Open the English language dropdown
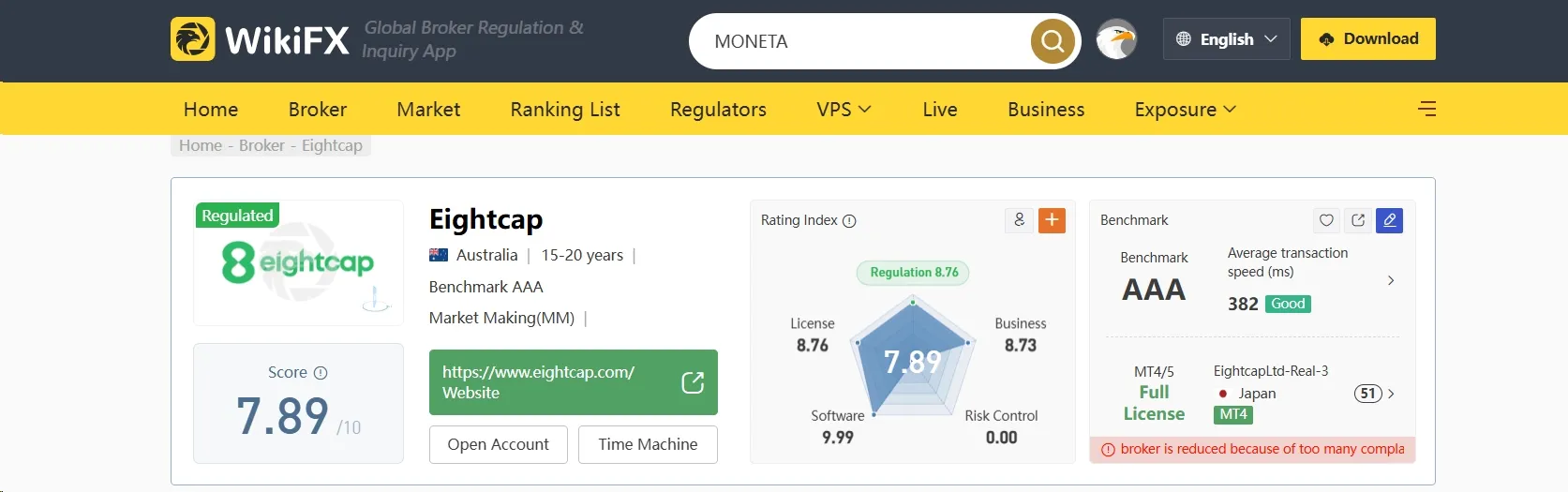 [x=1226, y=39]
